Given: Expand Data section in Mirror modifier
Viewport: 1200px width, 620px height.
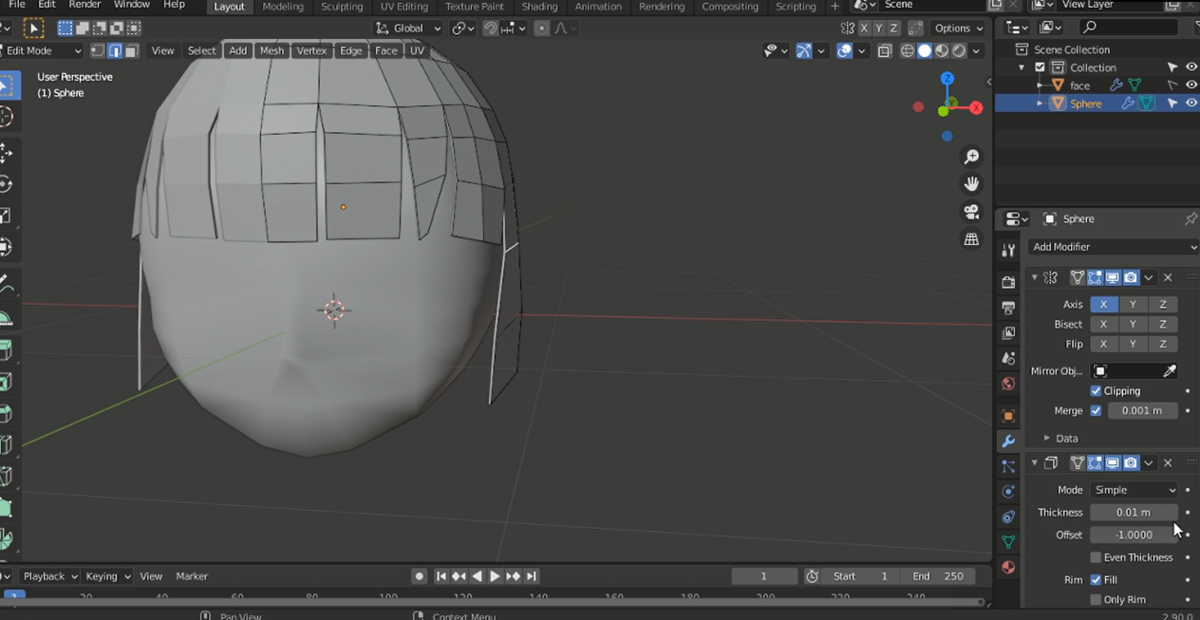Looking at the screenshot, I should pyautogui.click(x=1060, y=438).
